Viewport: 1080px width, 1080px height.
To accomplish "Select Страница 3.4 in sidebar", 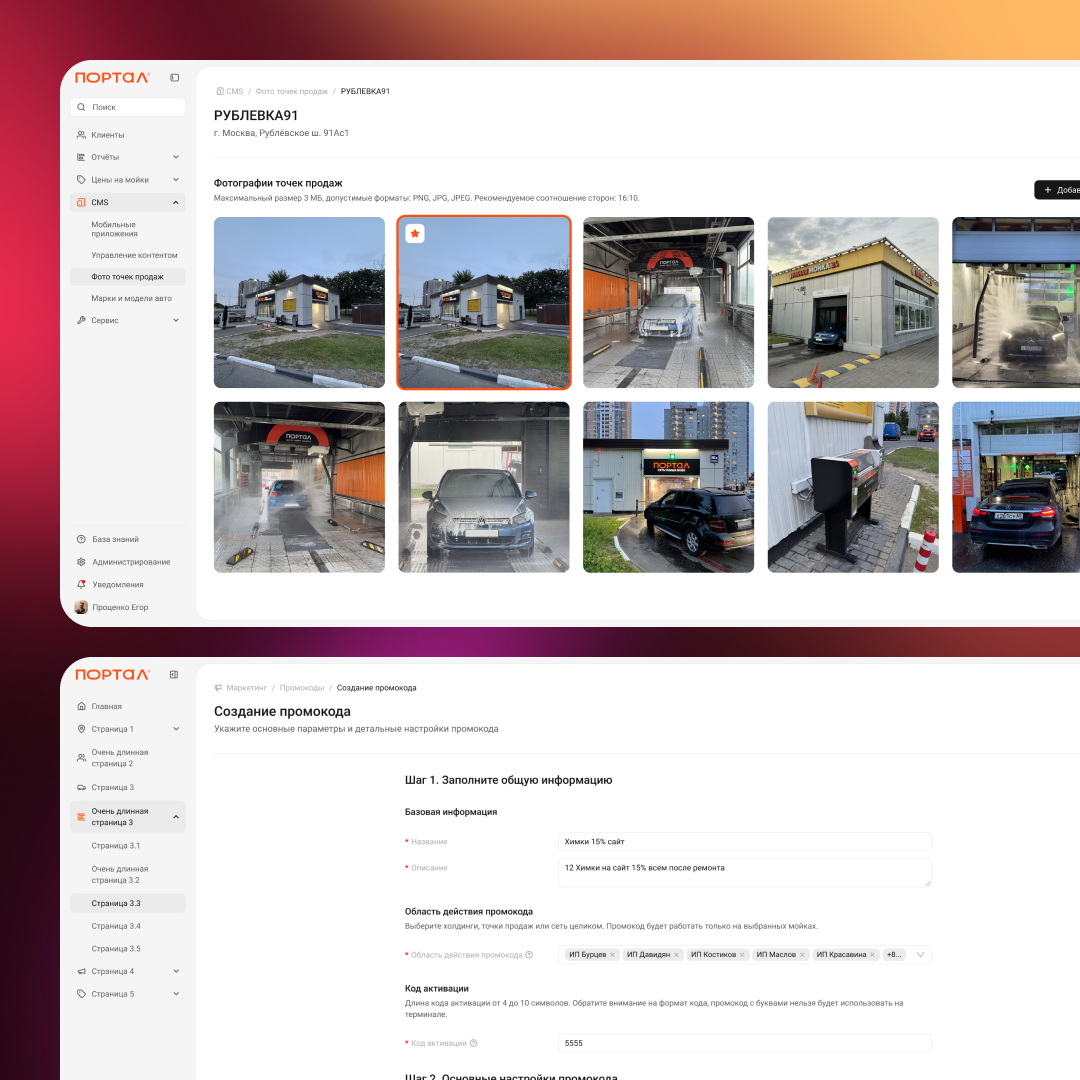I will (127, 926).
